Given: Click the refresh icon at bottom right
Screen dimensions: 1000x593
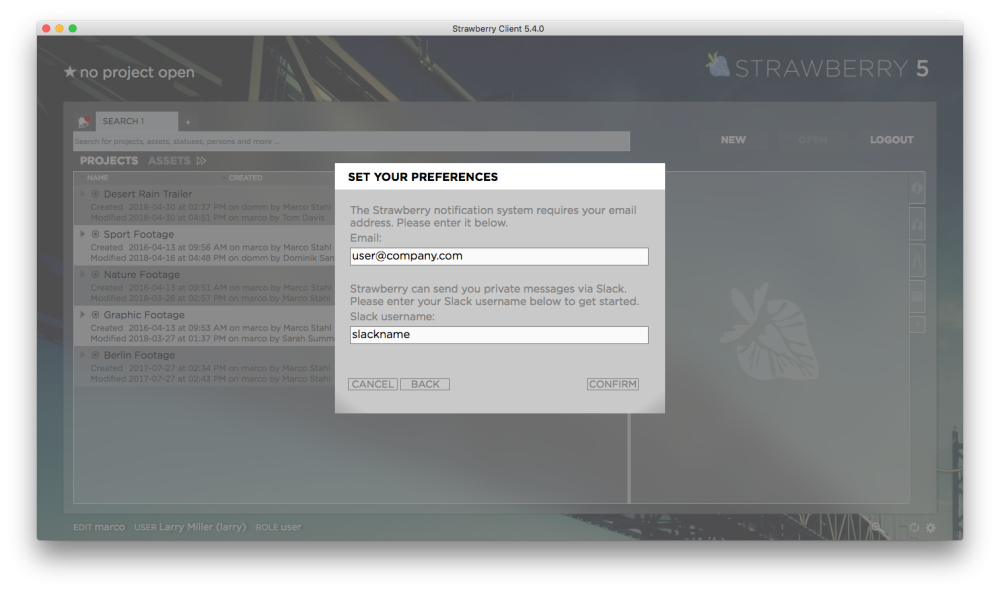Looking at the screenshot, I should click(914, 528).
